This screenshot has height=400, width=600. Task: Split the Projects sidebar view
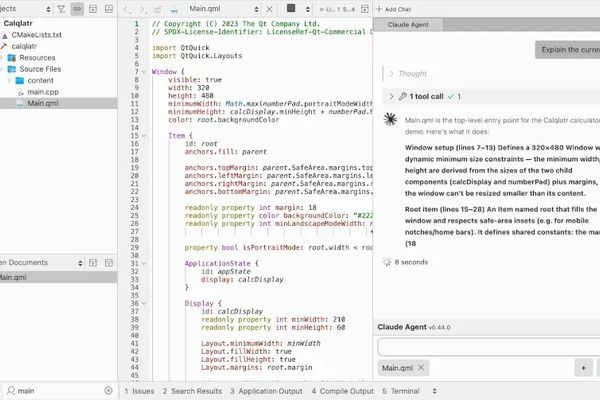[x=93, y=9]
